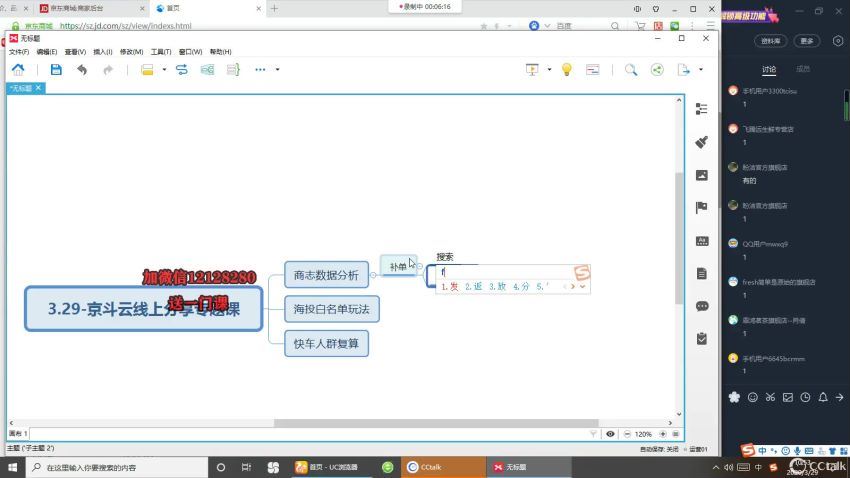The image size is (850, 478).
Task: Undo the last action
Action: point(82,69)
